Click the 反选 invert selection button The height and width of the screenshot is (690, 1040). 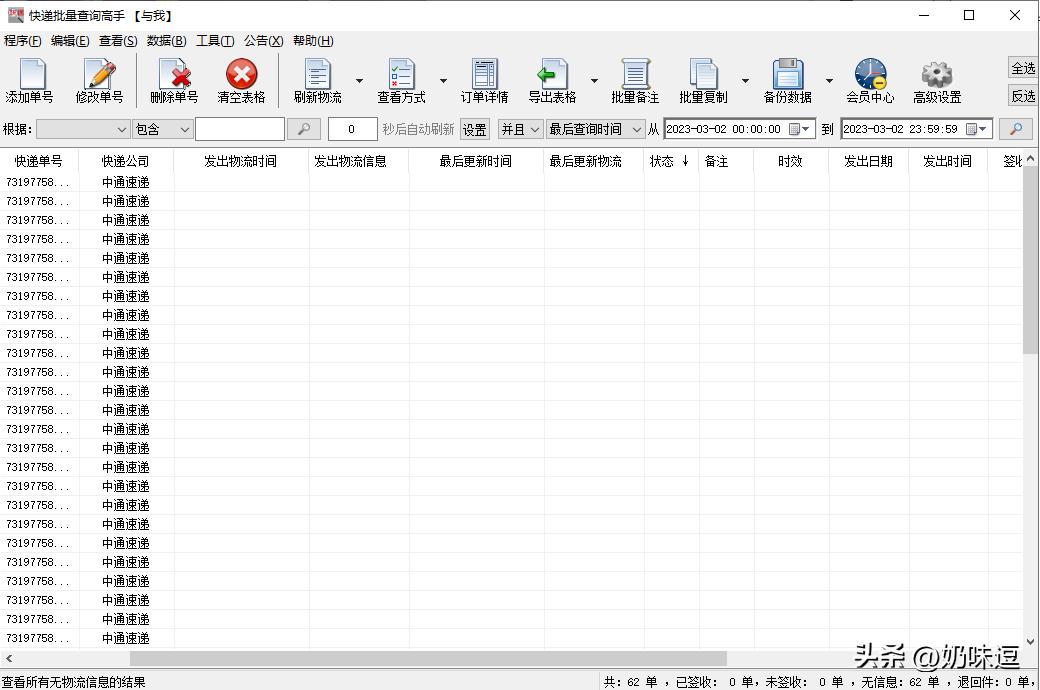[1023, 96]
